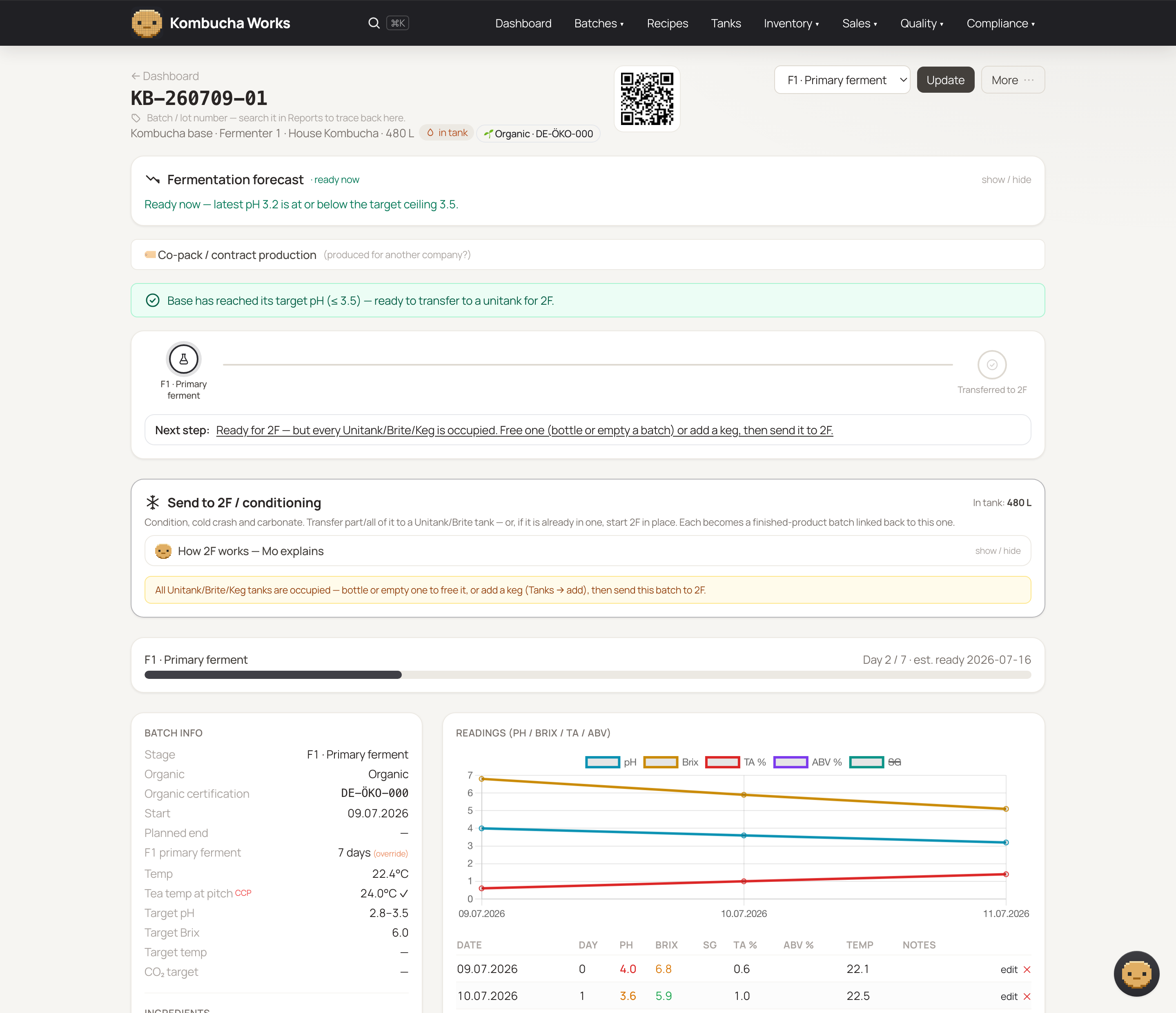Edit the 10.07.2026 reading

click(1008, 997)
